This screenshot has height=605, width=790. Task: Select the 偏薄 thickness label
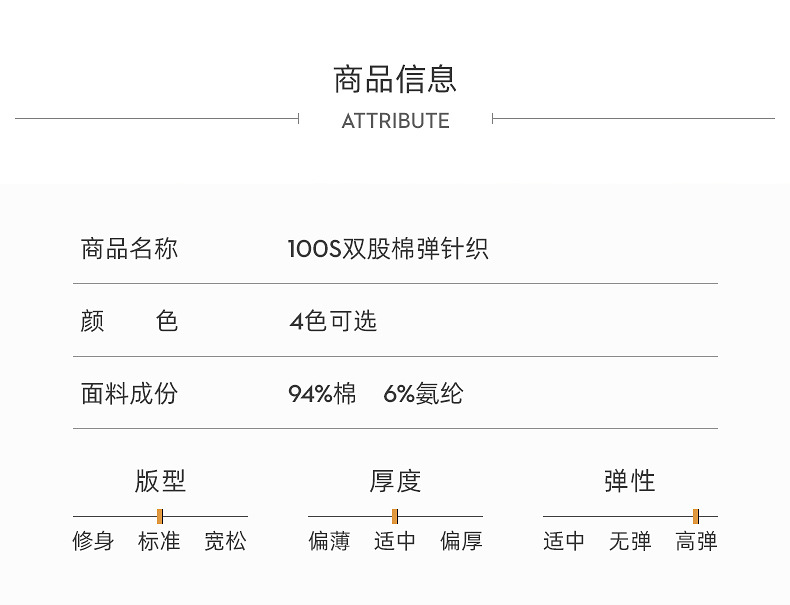(x=329, y=542)
